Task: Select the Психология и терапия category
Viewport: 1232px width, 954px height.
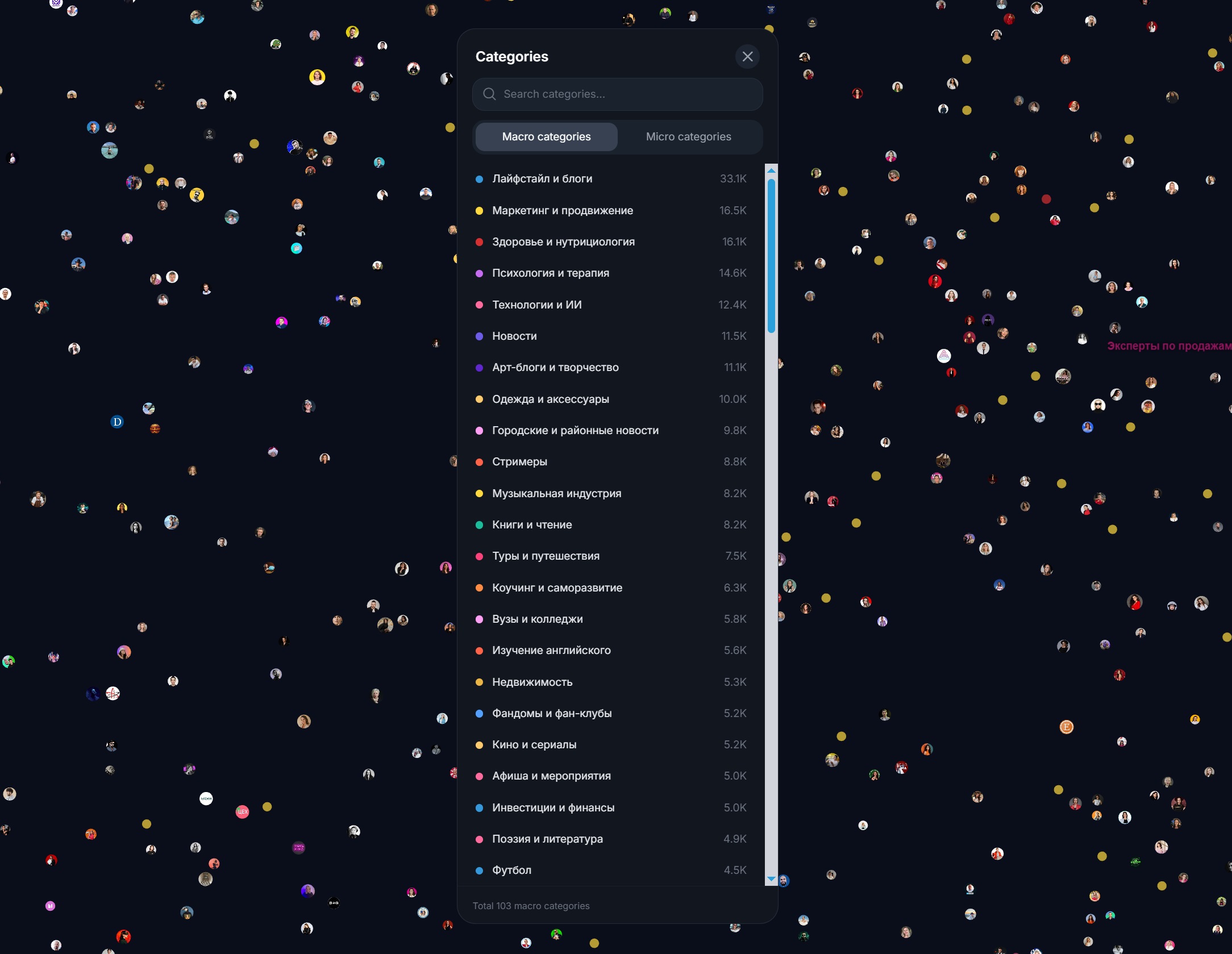Action: pyautogui.click(x=611, y=273)
